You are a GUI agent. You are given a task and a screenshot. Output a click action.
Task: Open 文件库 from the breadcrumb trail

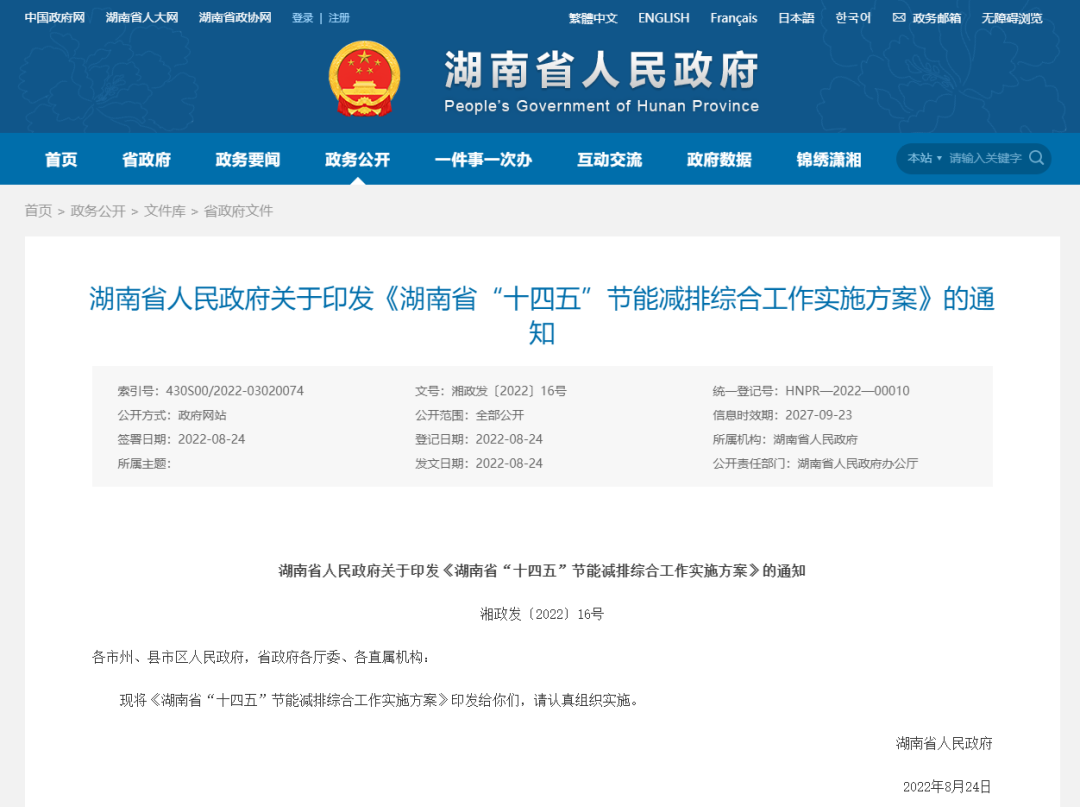(x=165, y=211)
